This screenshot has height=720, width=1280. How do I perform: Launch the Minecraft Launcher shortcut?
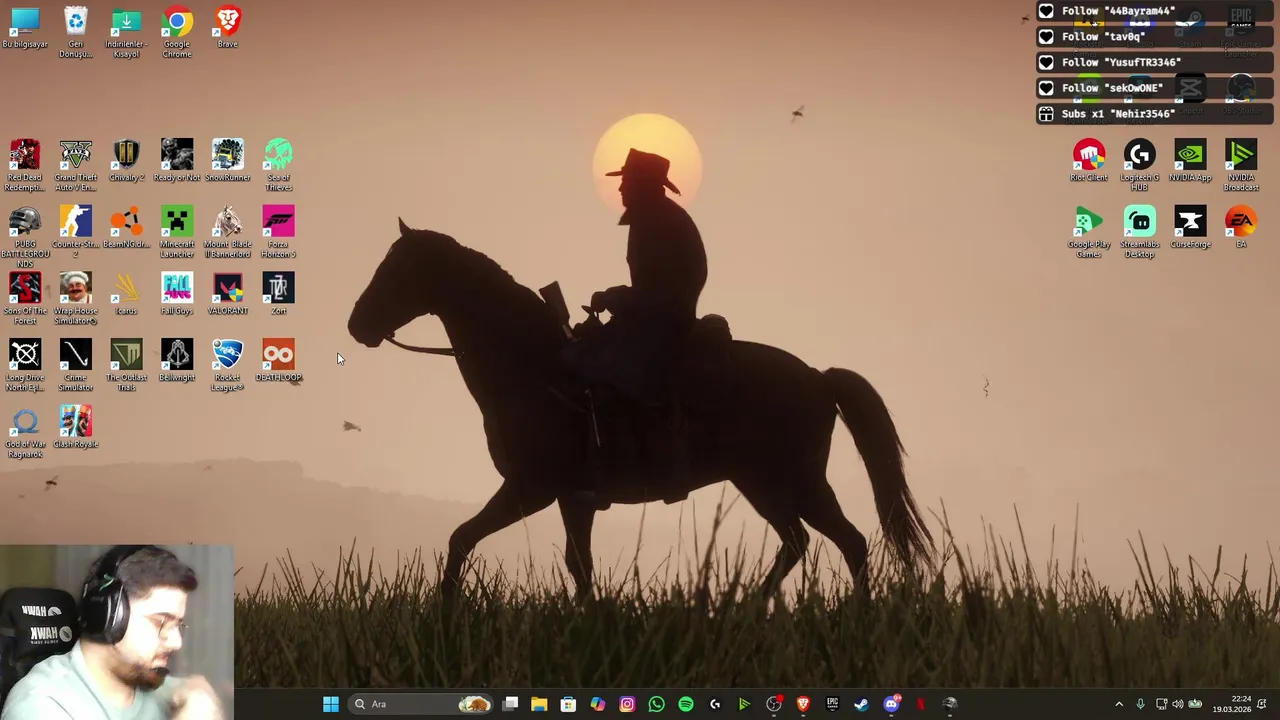click(x=177, y=232)
